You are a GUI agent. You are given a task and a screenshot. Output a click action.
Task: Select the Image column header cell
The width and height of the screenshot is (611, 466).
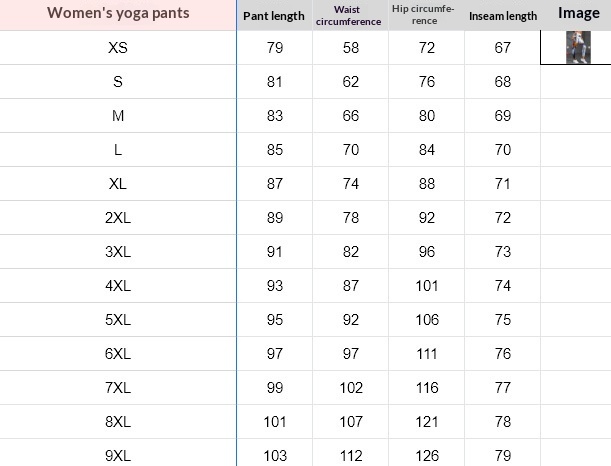[x=576, y=15]
